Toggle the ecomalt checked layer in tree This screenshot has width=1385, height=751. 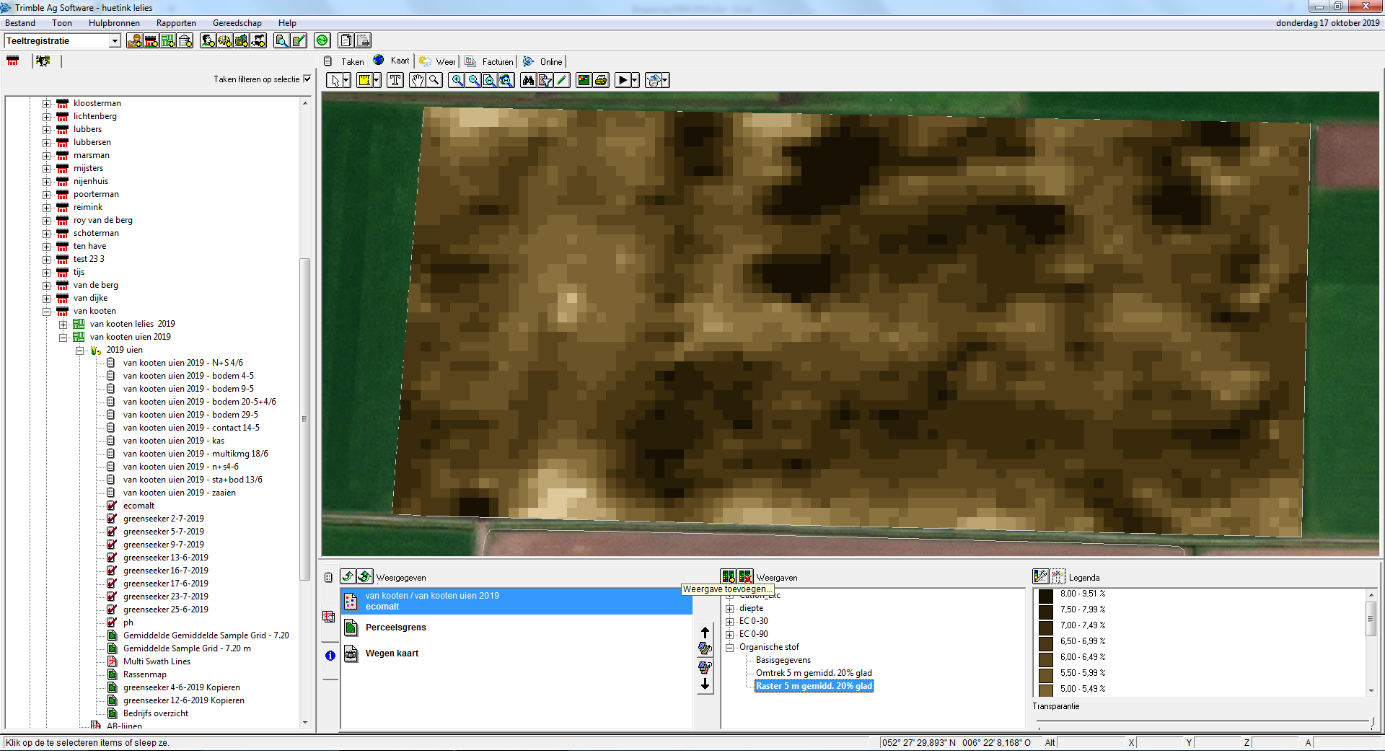click(112, 506)
